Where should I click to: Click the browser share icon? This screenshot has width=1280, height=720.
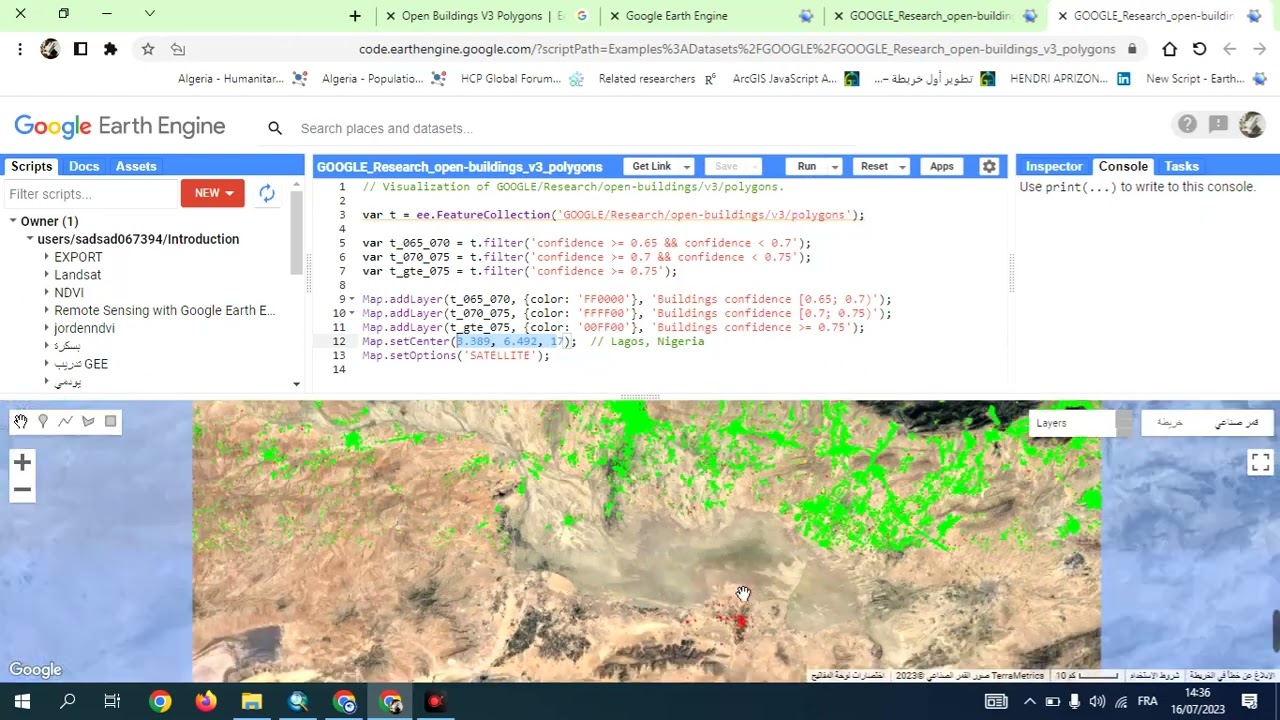tap(178, 49)
